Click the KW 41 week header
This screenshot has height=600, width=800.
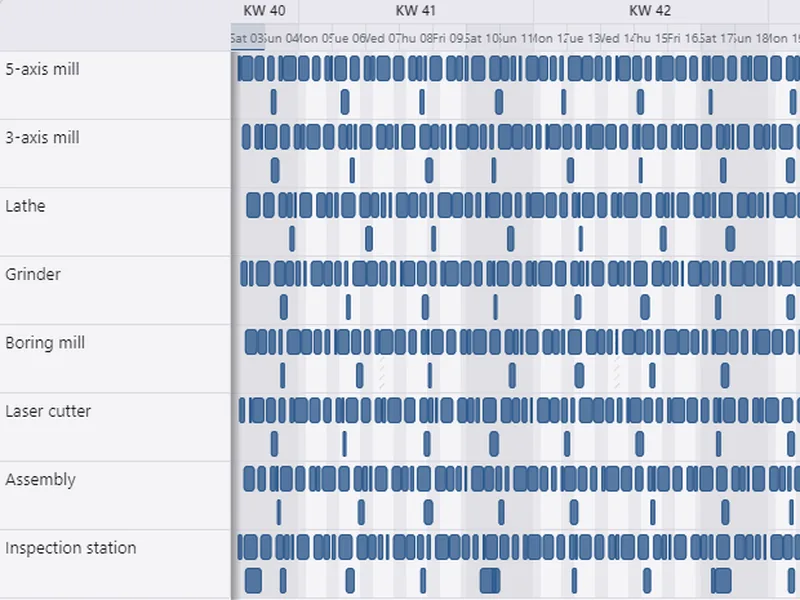416,11
